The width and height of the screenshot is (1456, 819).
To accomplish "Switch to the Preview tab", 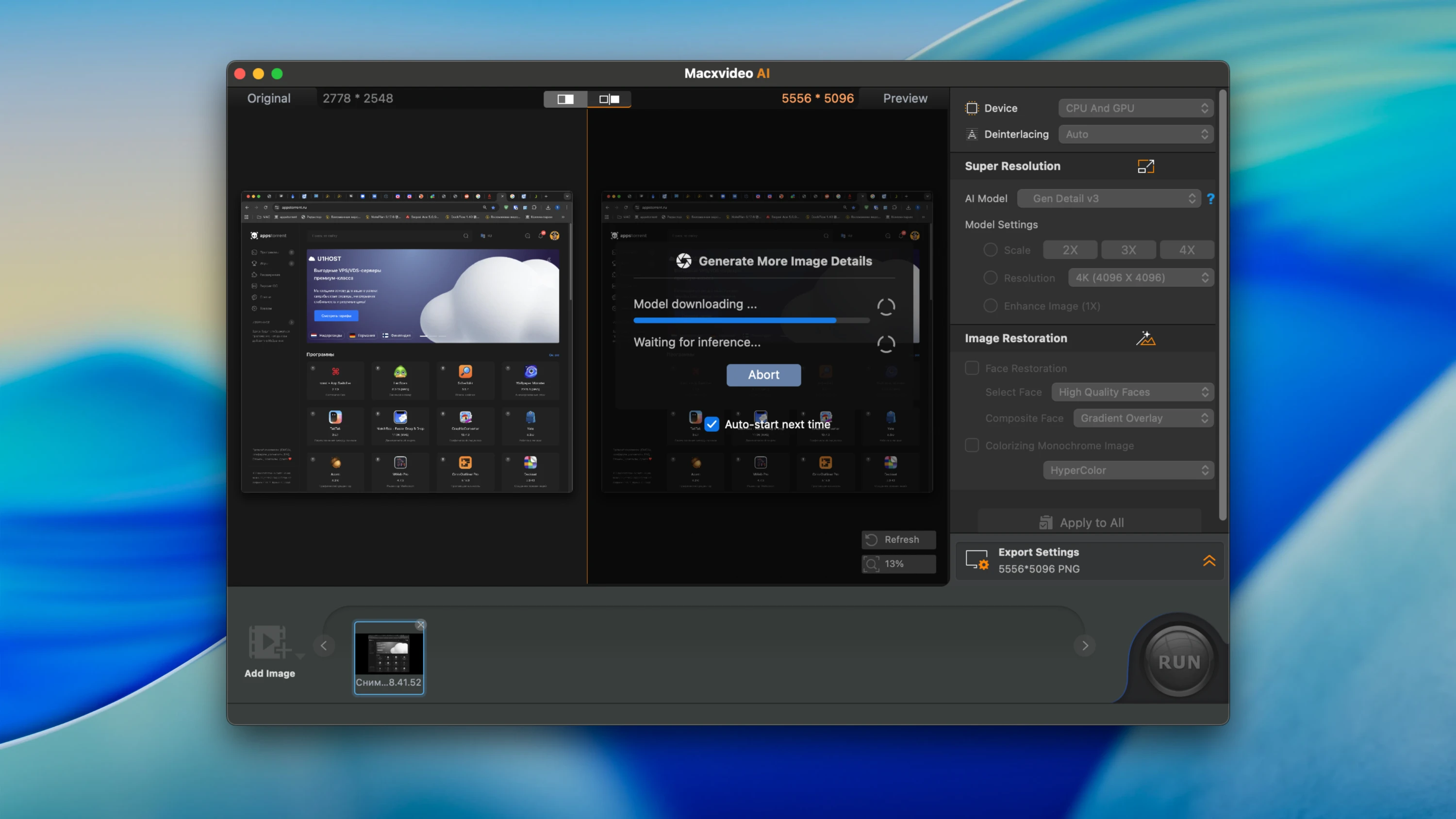I will click(905, 98).
